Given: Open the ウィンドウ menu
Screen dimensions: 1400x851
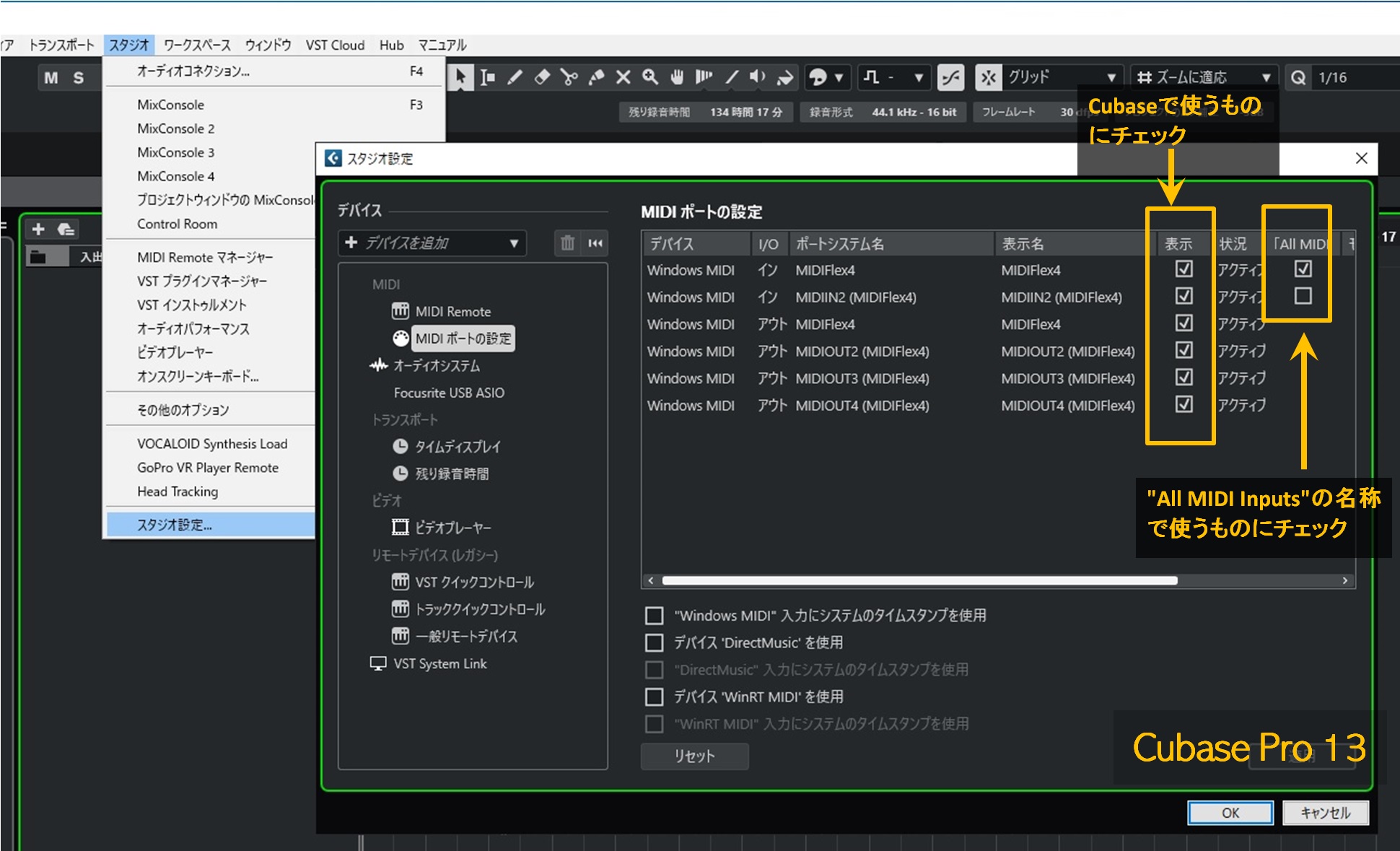Looking at the screenshot, I should click(x=268, y=45).
